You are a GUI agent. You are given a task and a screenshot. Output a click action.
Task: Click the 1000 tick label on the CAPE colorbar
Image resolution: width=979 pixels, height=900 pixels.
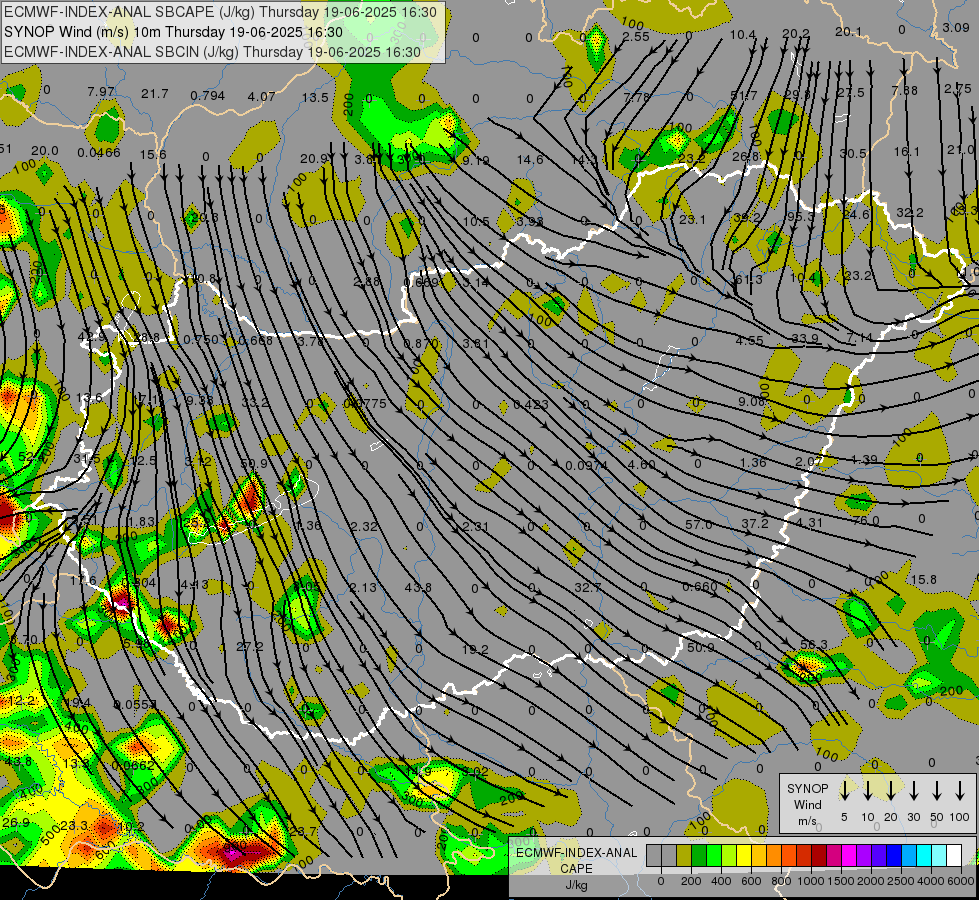coord(811,881)
